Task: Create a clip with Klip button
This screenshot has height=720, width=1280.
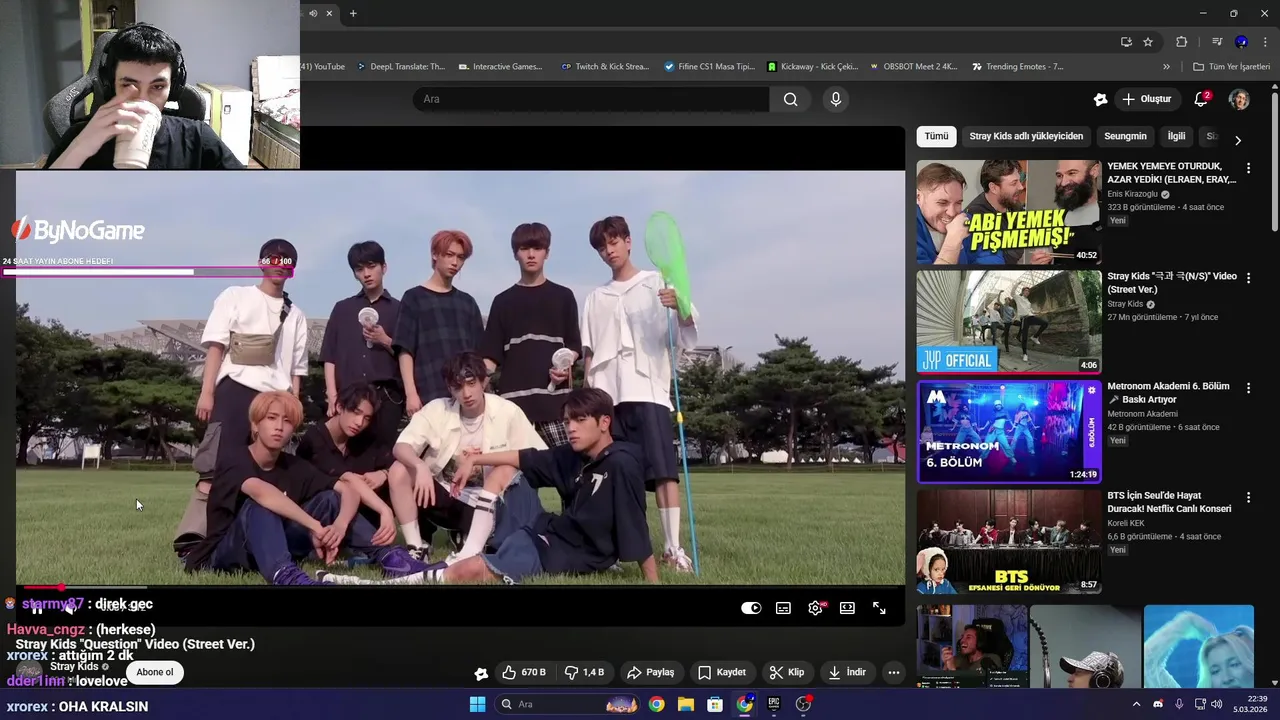Action: tap(787, 672)
